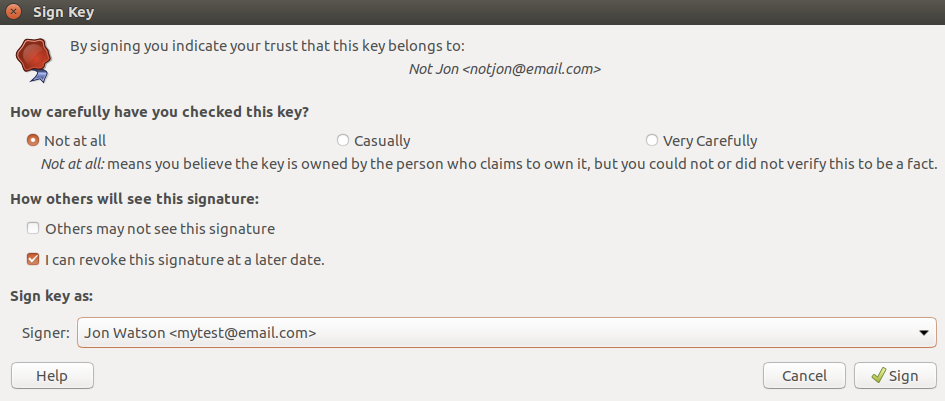Click the green checkmark on Sign button

[878, 375]
